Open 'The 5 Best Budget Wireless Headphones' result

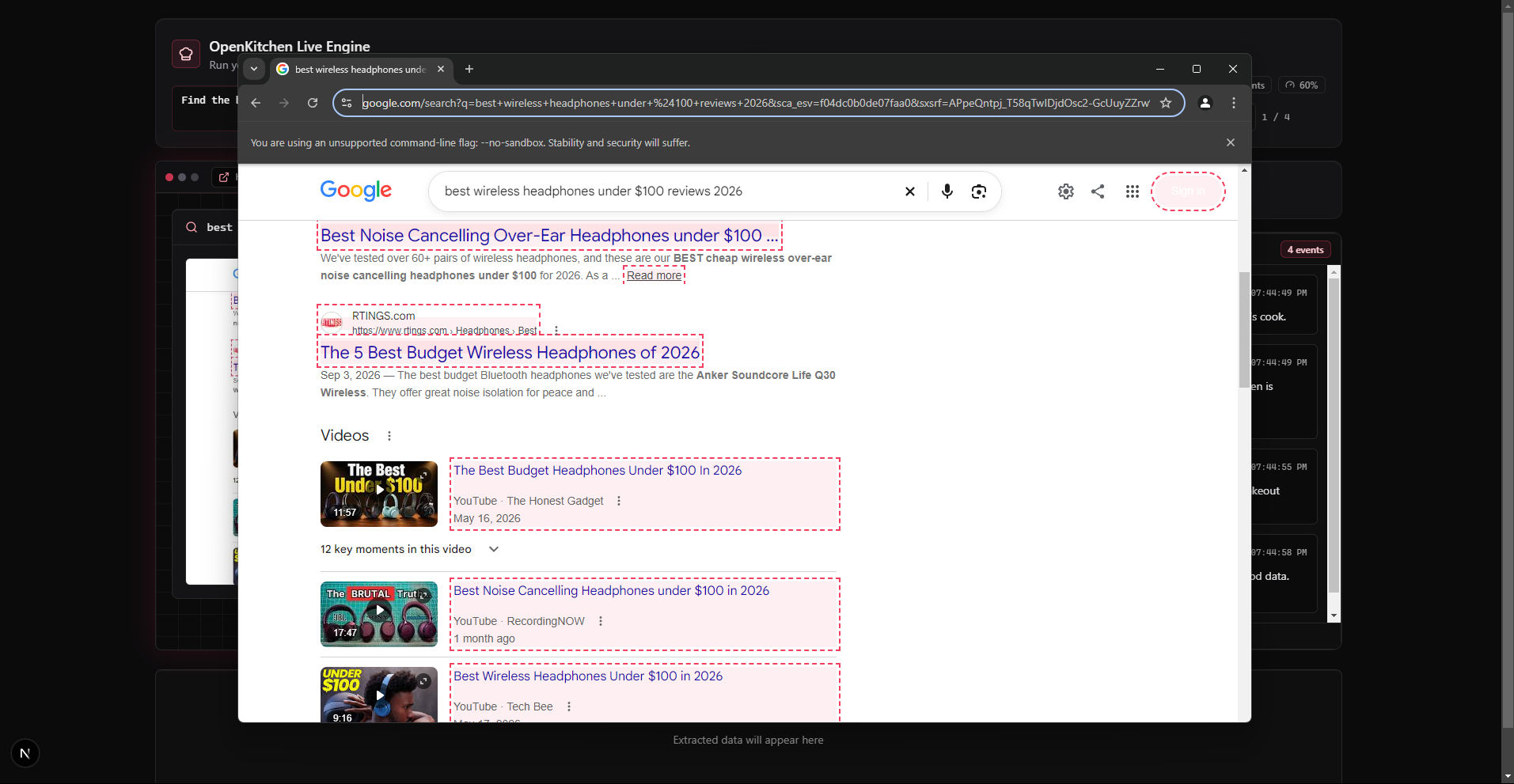pos(510,352)
